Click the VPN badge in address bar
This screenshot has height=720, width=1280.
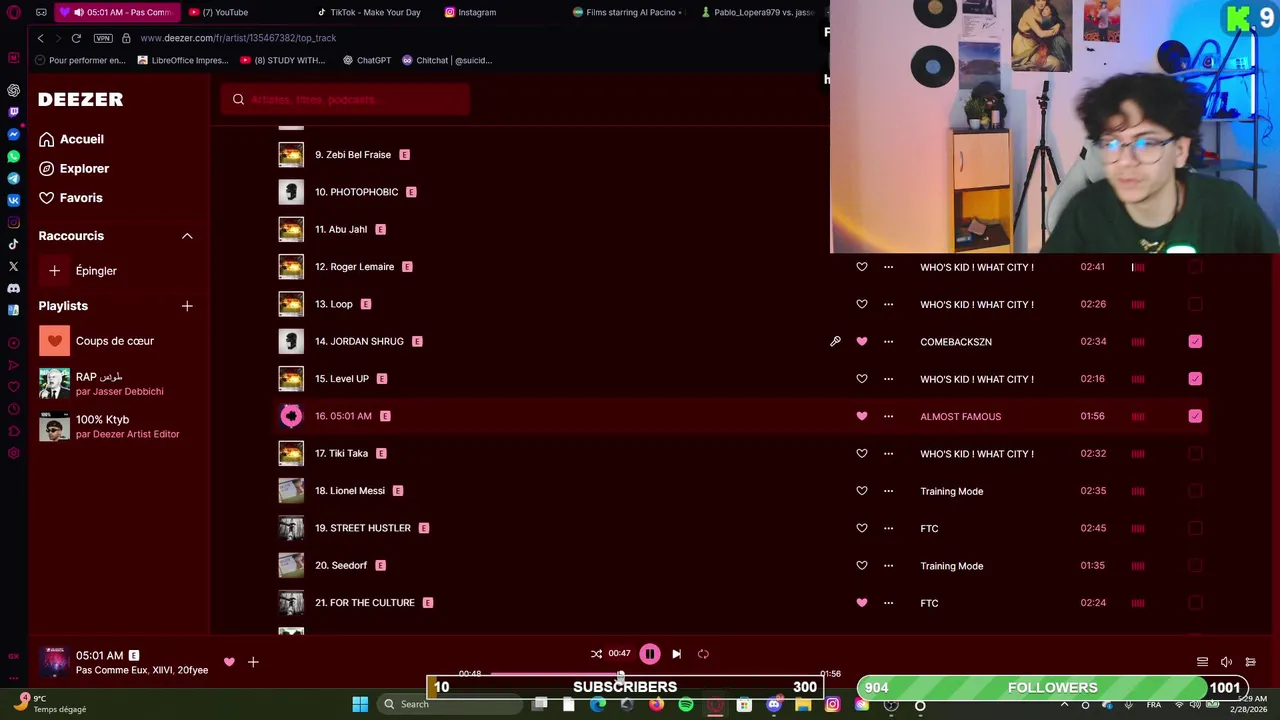tap(103, 38)
